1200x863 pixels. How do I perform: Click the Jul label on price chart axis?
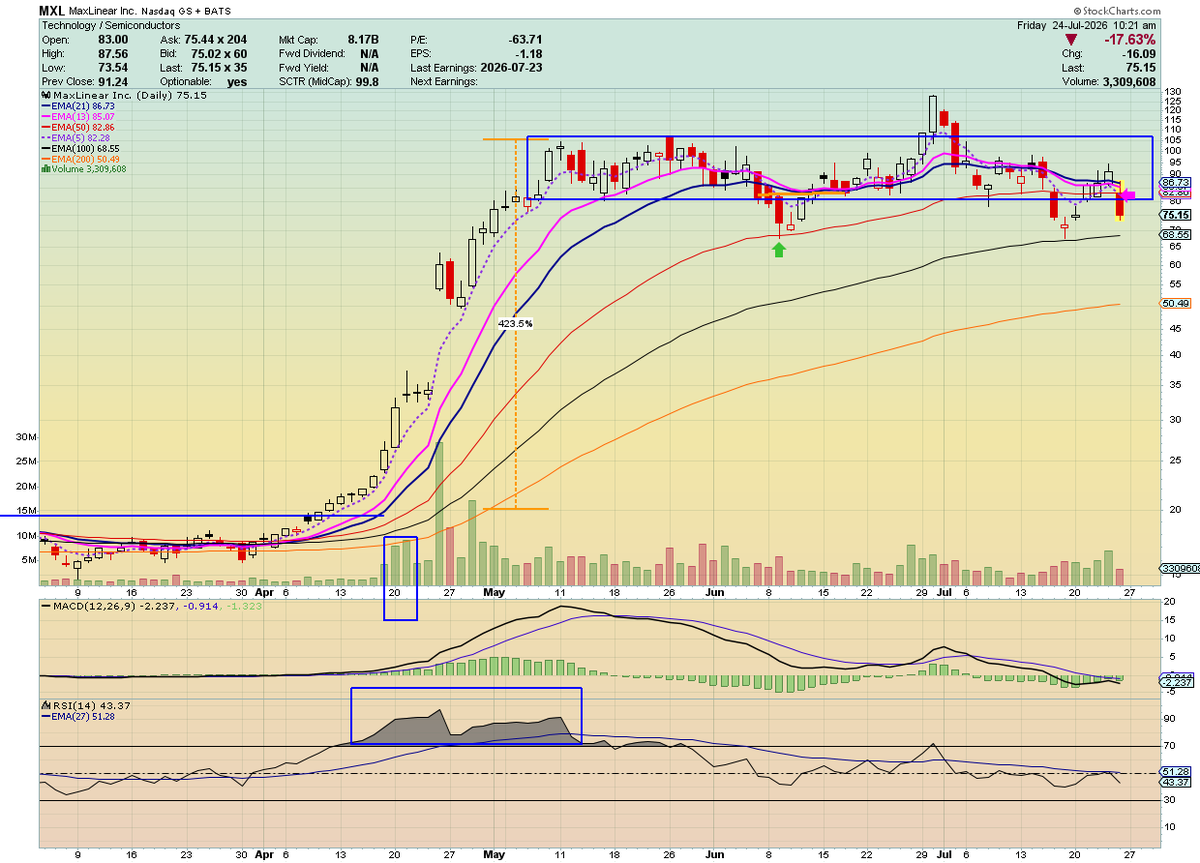click(x=946, y=591)
